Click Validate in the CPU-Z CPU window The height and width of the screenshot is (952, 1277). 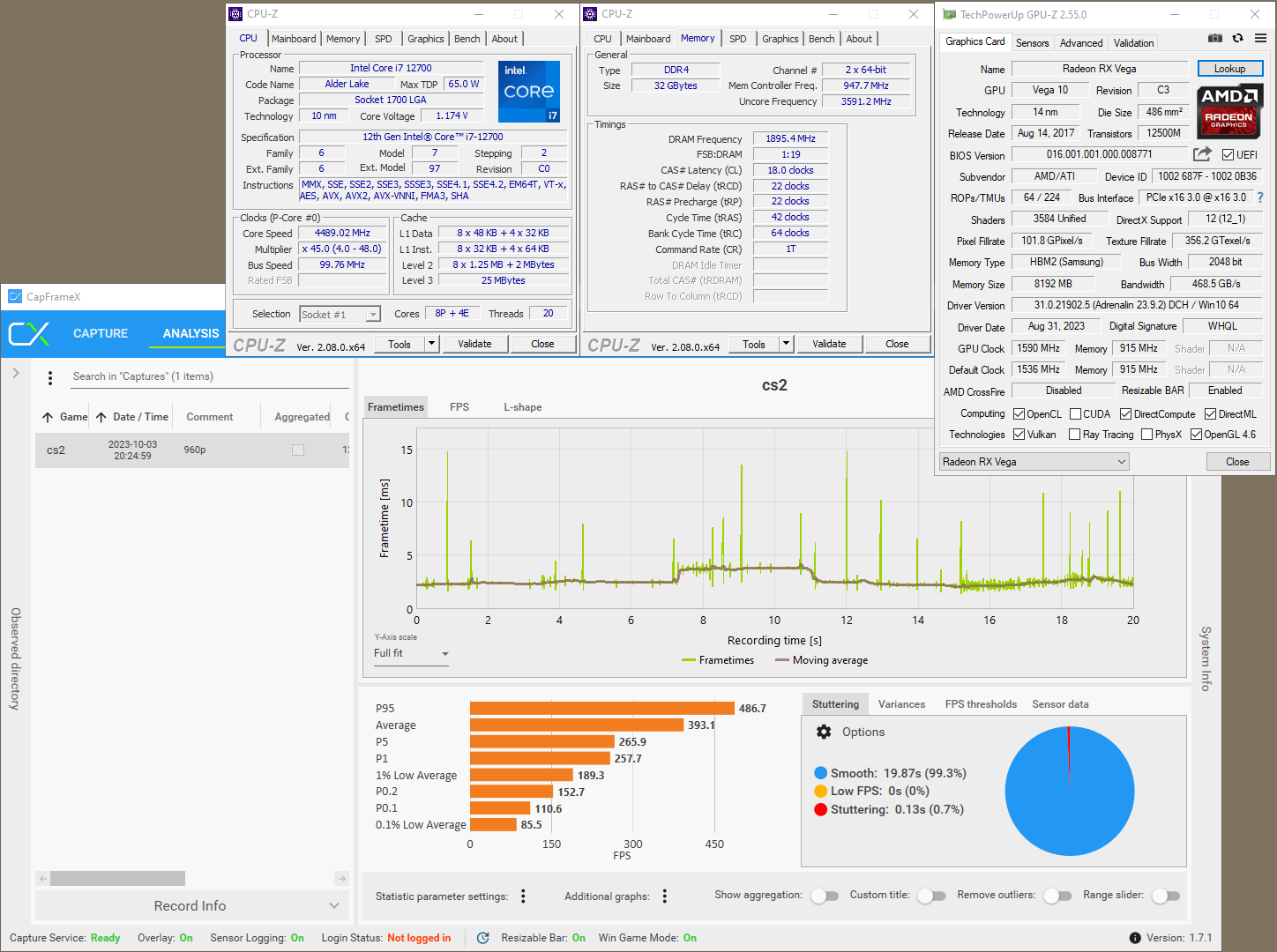pyautogui.click(x=474, y=344)
